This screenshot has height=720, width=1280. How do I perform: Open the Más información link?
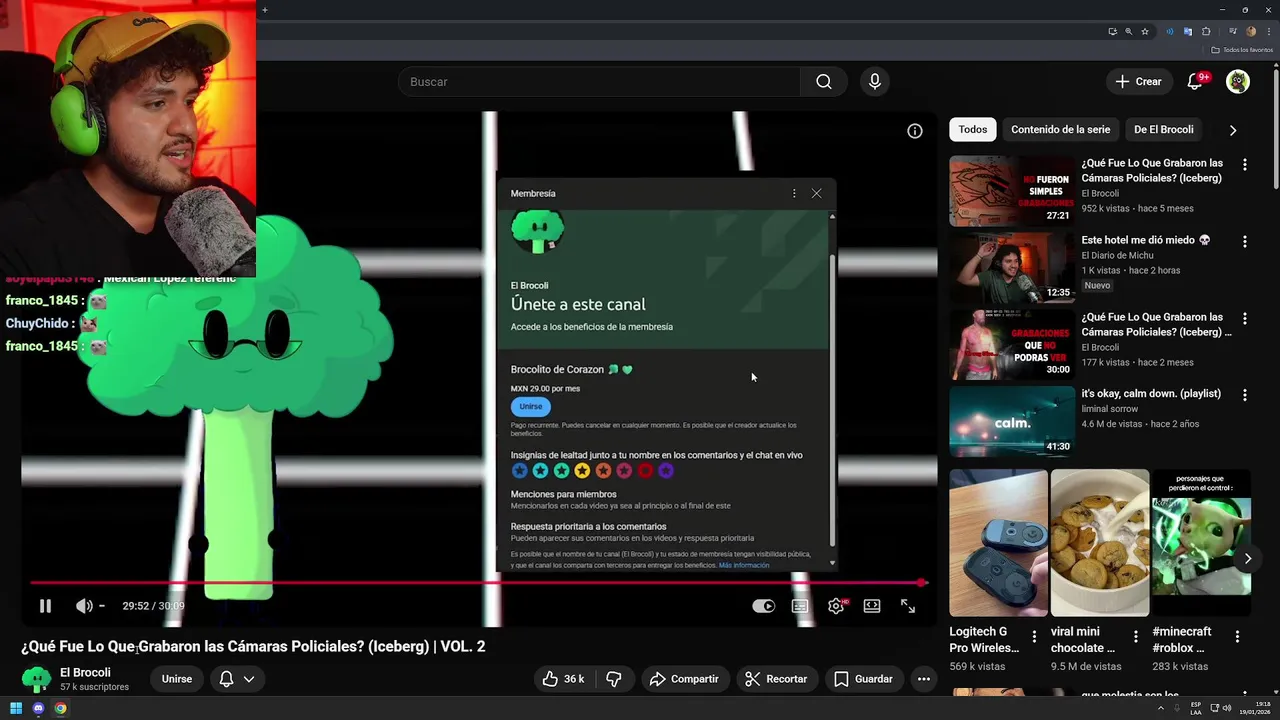click(744, 565)
